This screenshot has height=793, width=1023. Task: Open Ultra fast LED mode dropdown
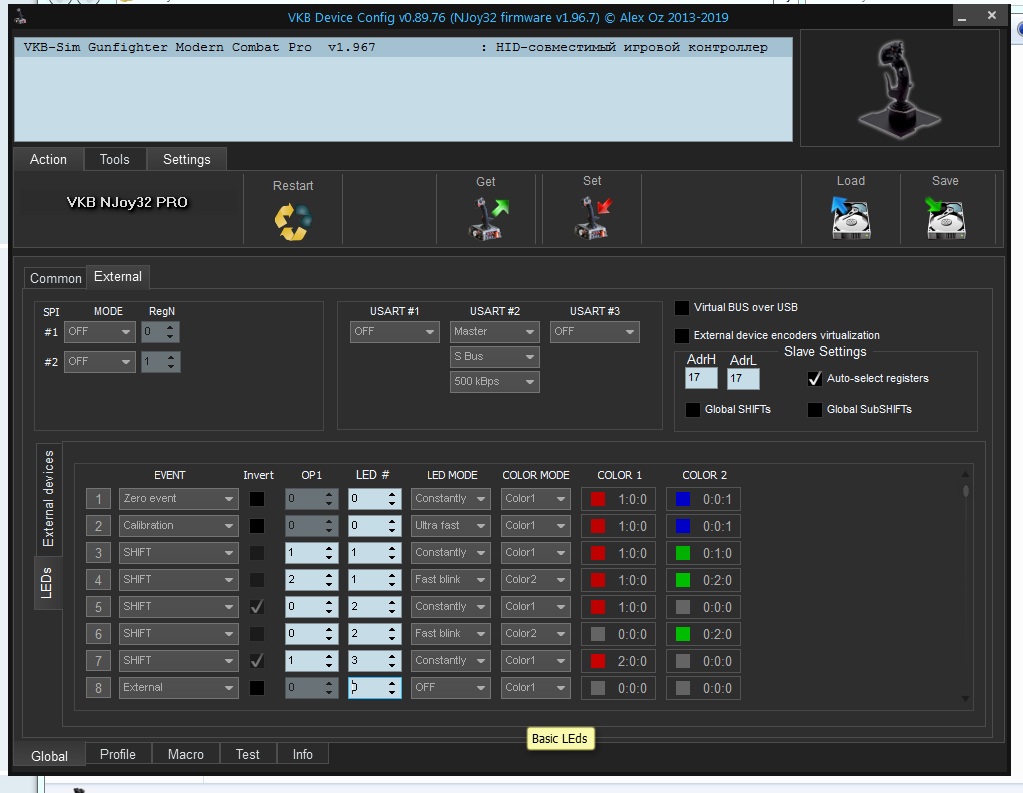click(x=450, y=525)
